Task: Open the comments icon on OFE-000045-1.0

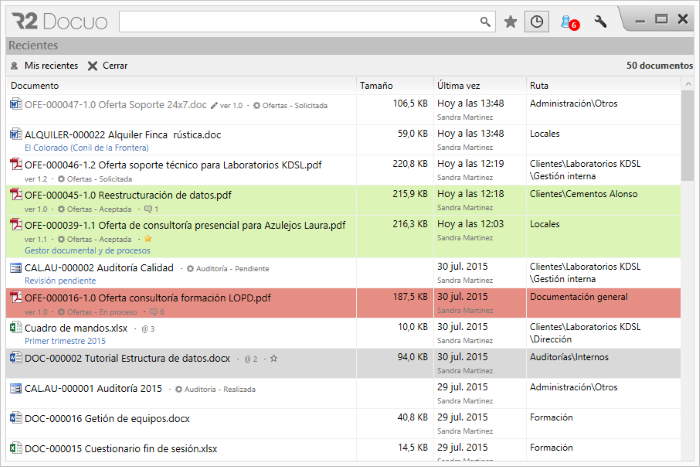Action: [148, 209]
